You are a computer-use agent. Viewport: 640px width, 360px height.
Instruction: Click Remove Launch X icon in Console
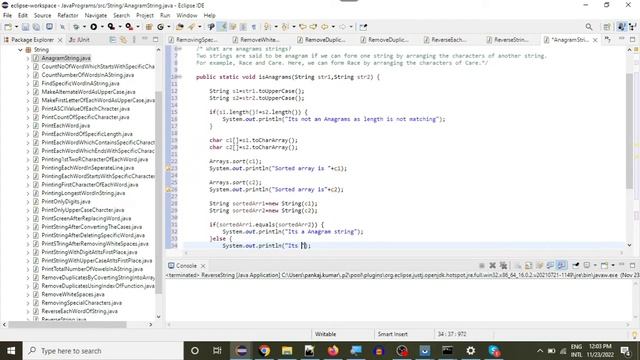492,265
